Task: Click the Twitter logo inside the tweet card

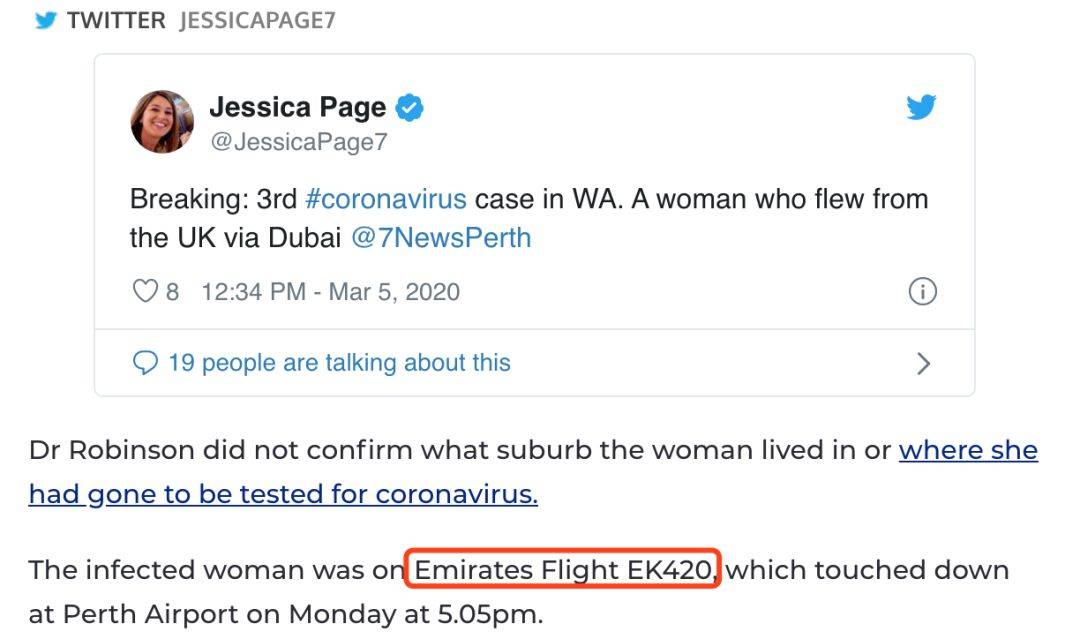Action: 922,107
